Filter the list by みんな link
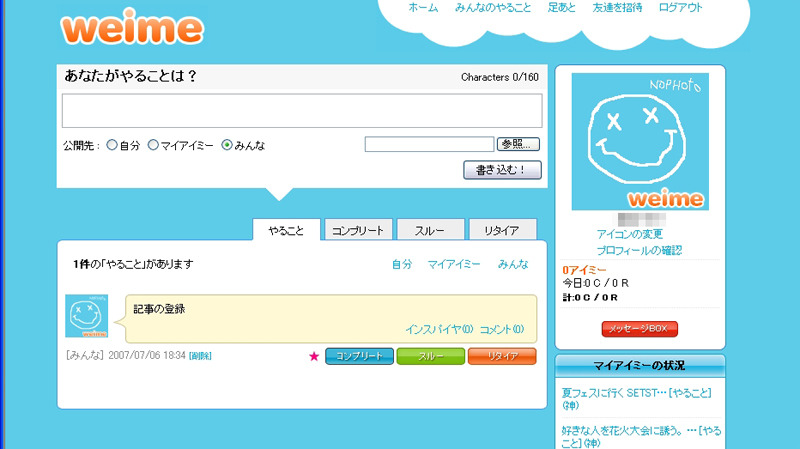This screenshot has width=800, height=449. pyautogui.click(x=513, y=264)
